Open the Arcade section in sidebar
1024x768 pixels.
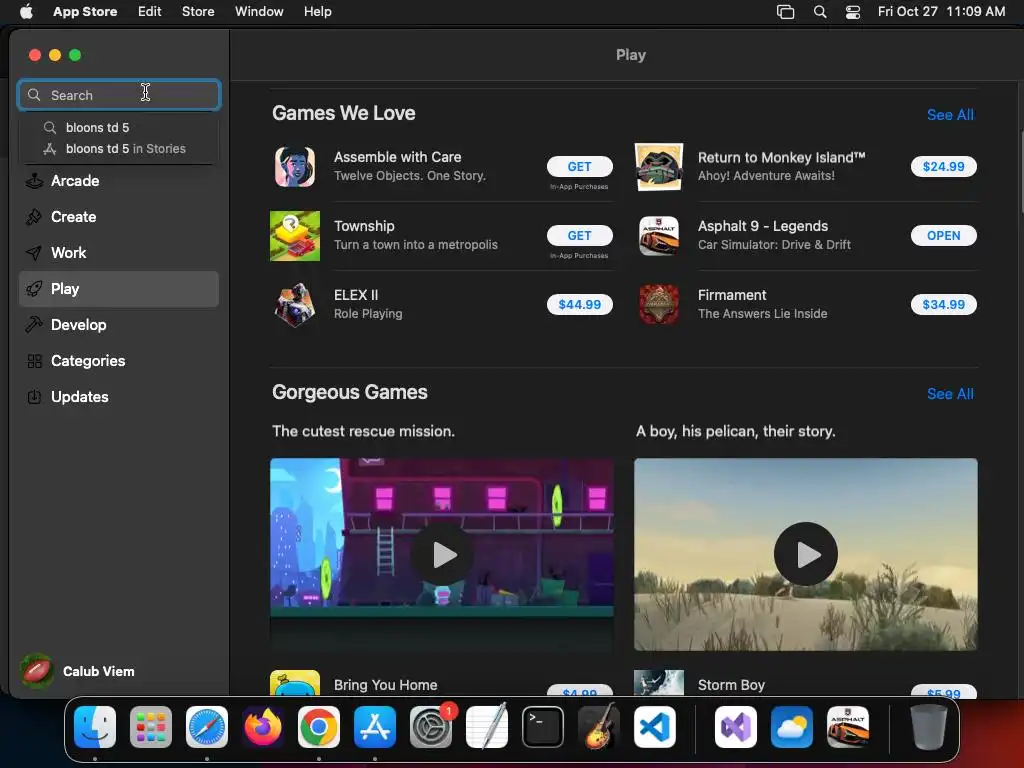tap(118, 181)
